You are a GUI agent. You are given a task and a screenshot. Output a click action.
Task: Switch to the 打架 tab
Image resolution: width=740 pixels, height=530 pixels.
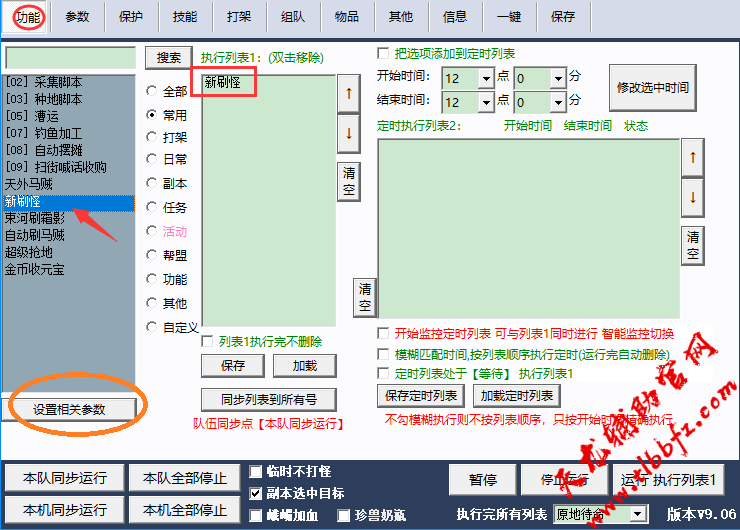pos(239,17)
